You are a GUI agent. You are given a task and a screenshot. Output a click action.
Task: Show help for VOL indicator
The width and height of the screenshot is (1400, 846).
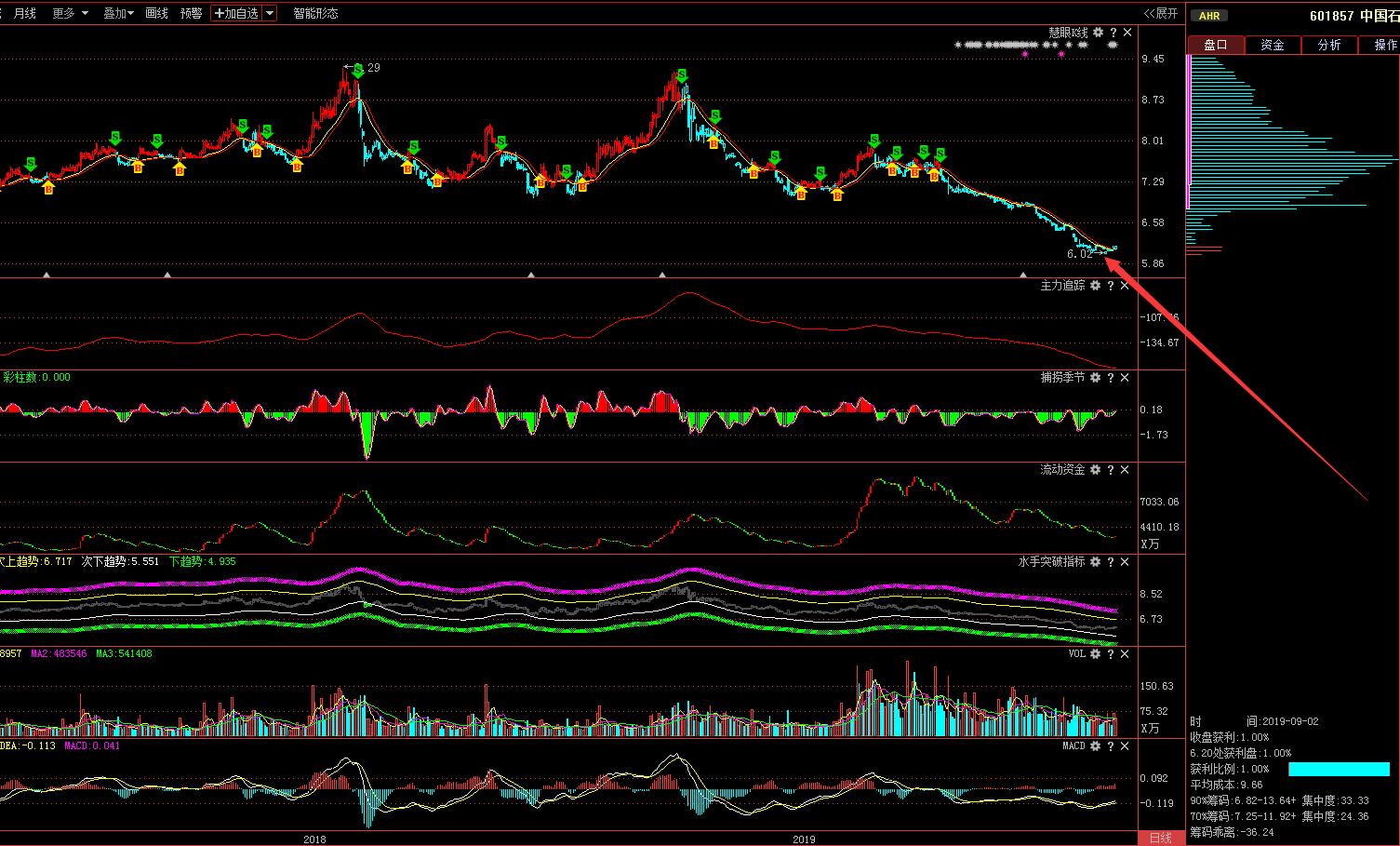tap(1110, 654)
